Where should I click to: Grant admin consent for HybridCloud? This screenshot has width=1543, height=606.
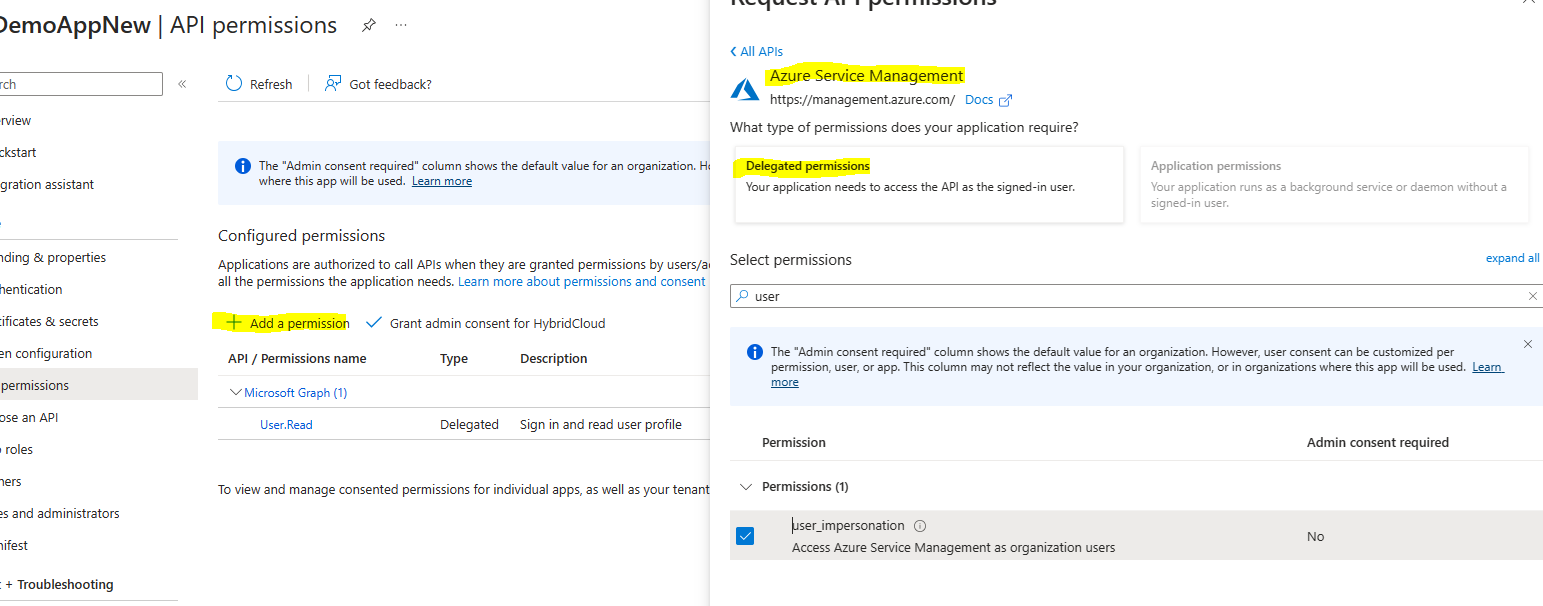(486, 323)
